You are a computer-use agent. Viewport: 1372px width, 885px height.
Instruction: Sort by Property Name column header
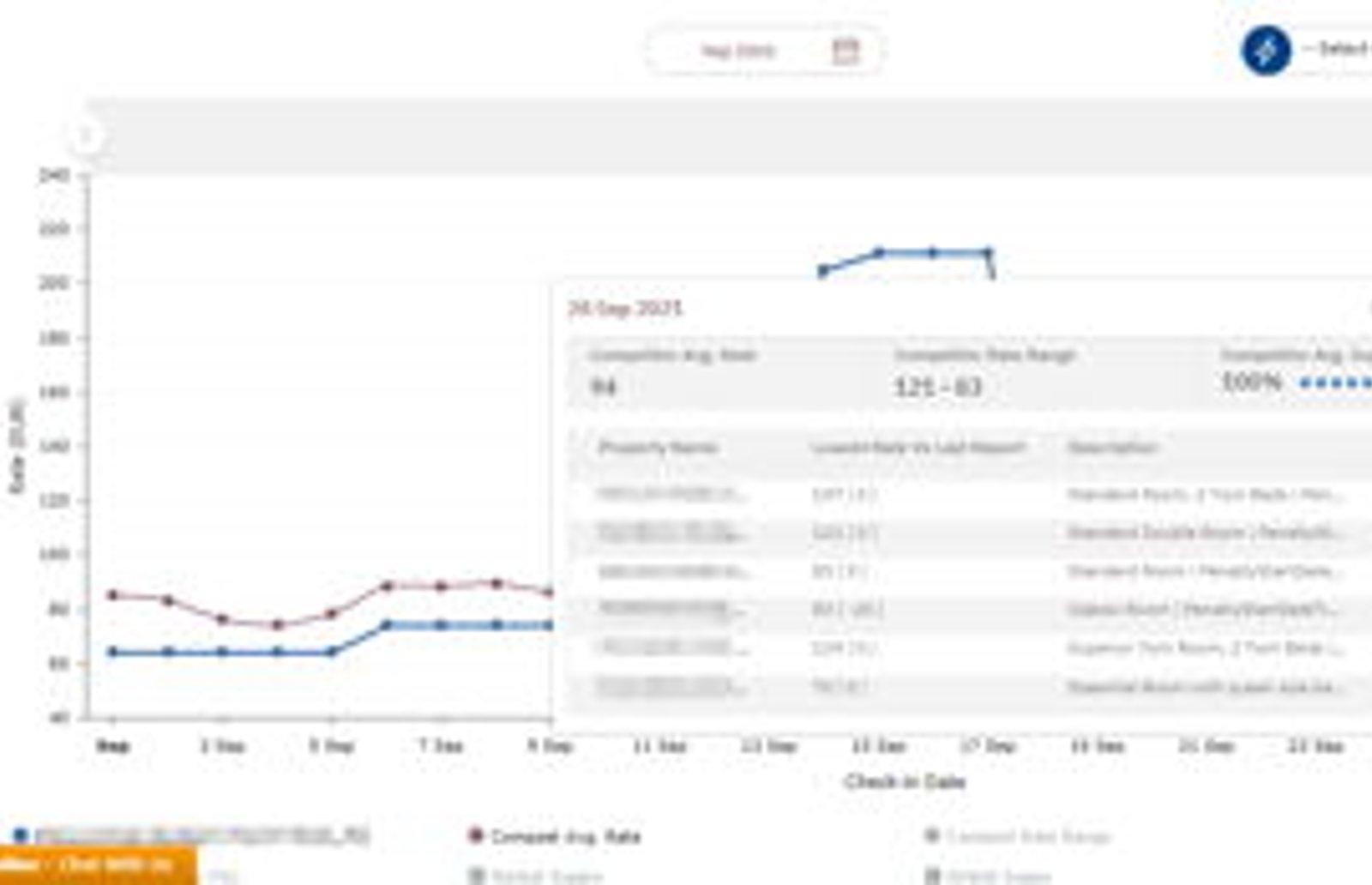point(658,447)
